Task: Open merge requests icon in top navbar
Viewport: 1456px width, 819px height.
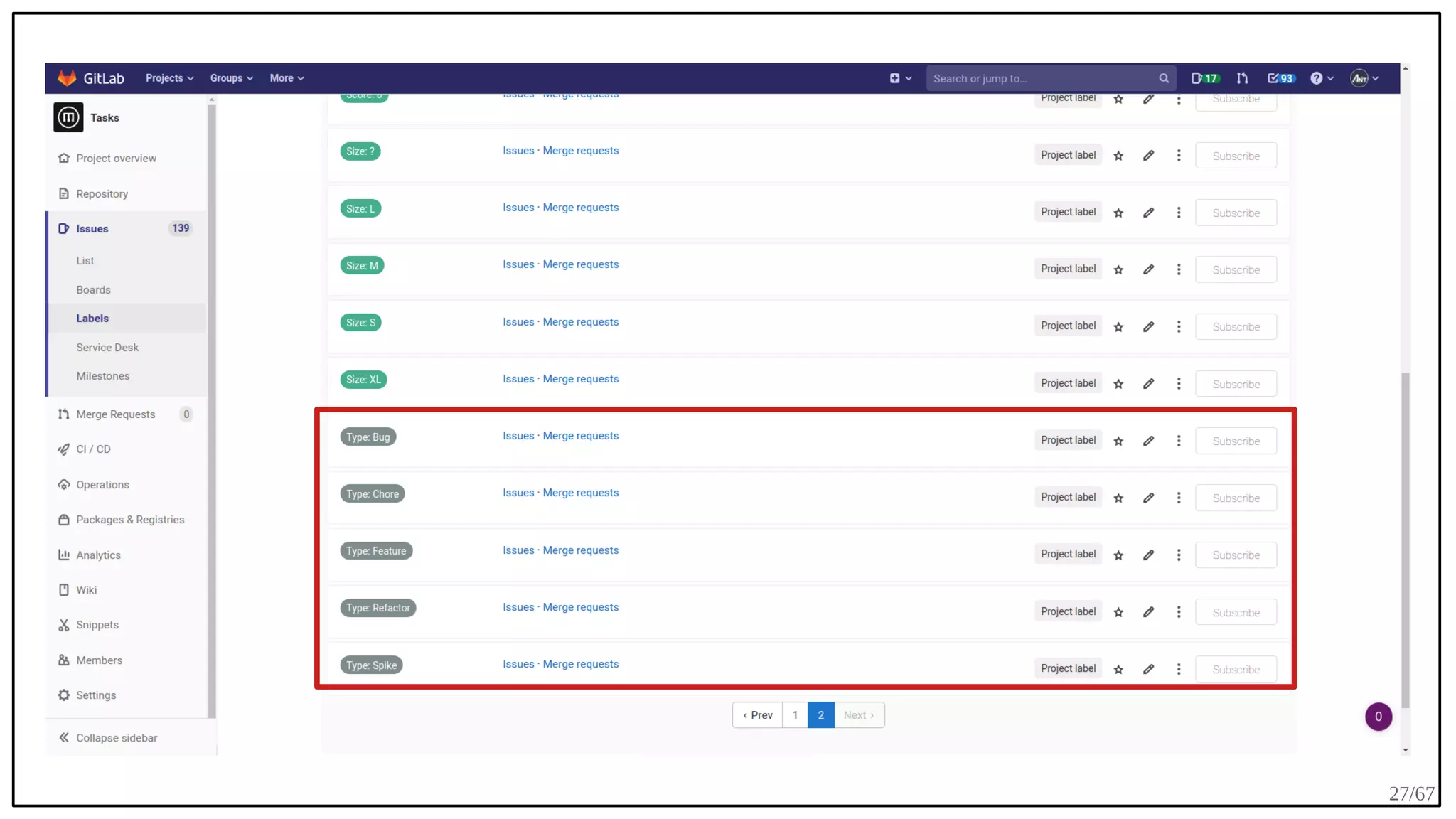Action: 1242,78
